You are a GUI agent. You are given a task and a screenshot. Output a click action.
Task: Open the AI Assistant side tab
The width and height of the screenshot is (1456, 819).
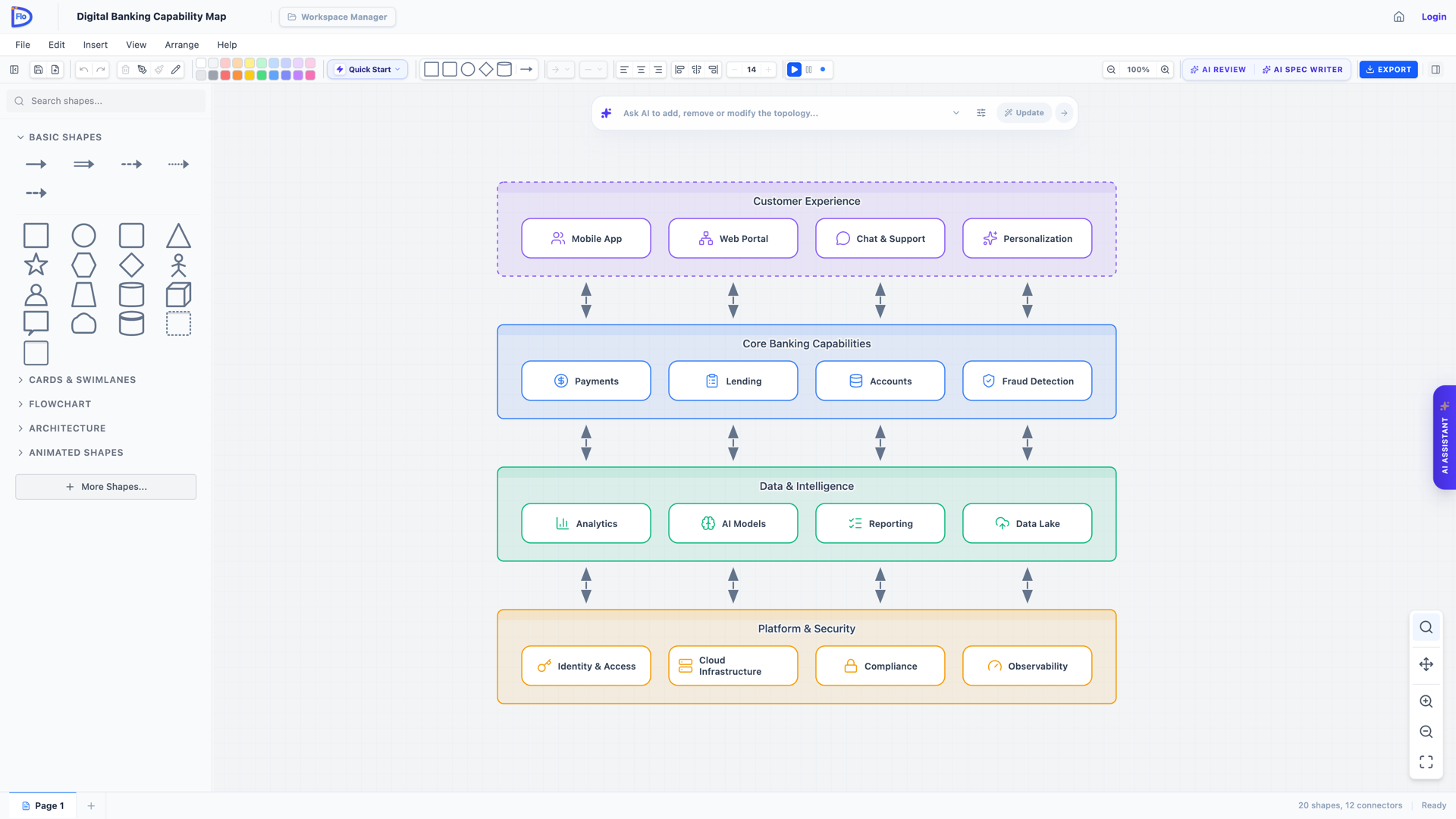point(1444,438)
